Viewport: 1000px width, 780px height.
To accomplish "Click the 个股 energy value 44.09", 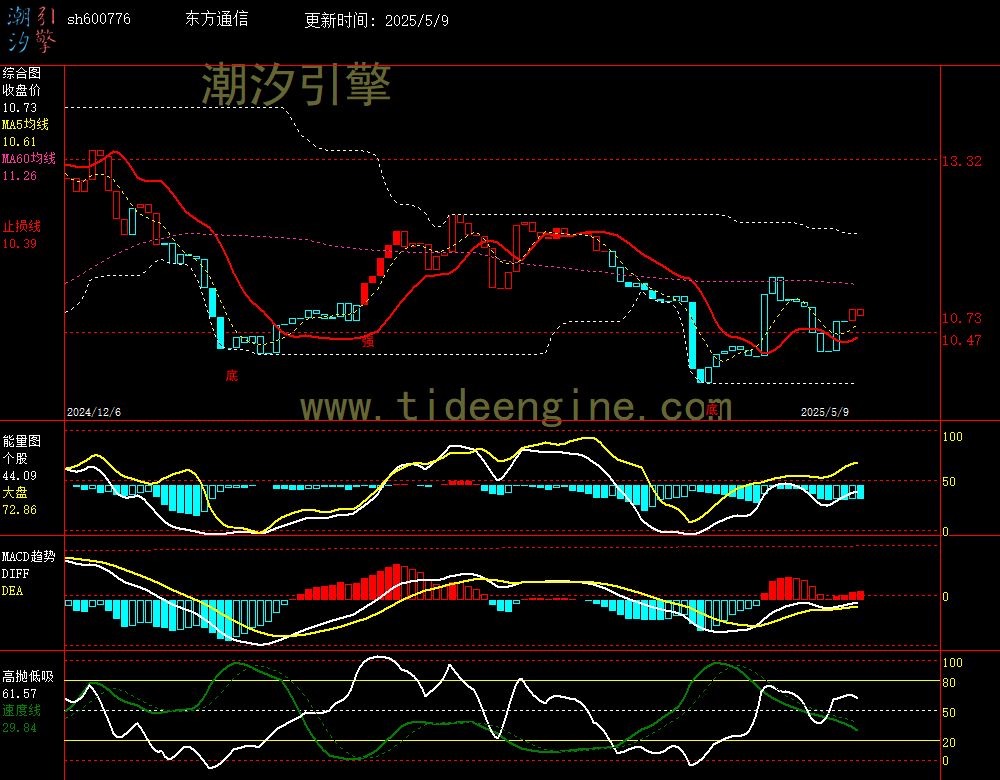I will (20, 476).
